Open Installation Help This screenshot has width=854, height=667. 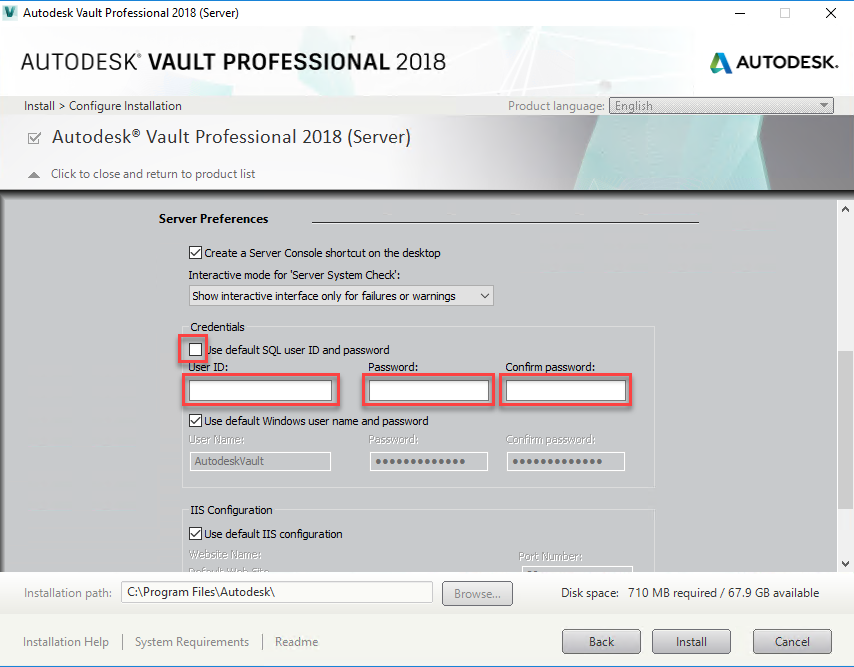coord(65,641)
